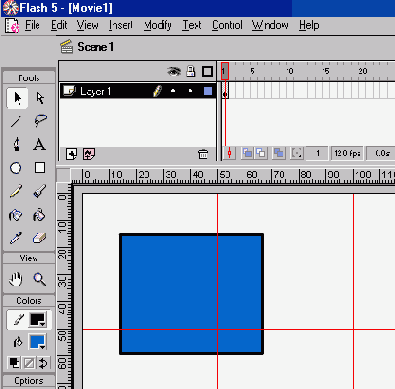395x389 pixels.
Task: Open the stroke color dropdown swatch
Action: (x=38, y=320)
